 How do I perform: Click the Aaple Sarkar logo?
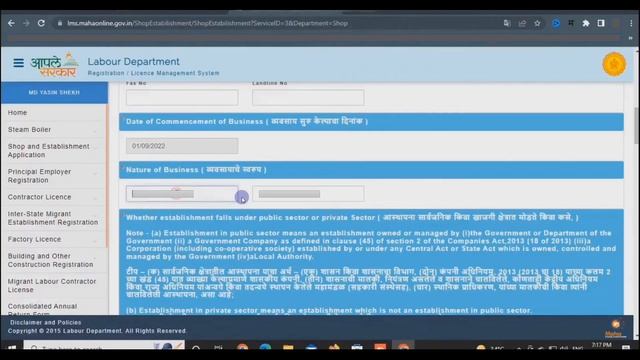[54, 64]
